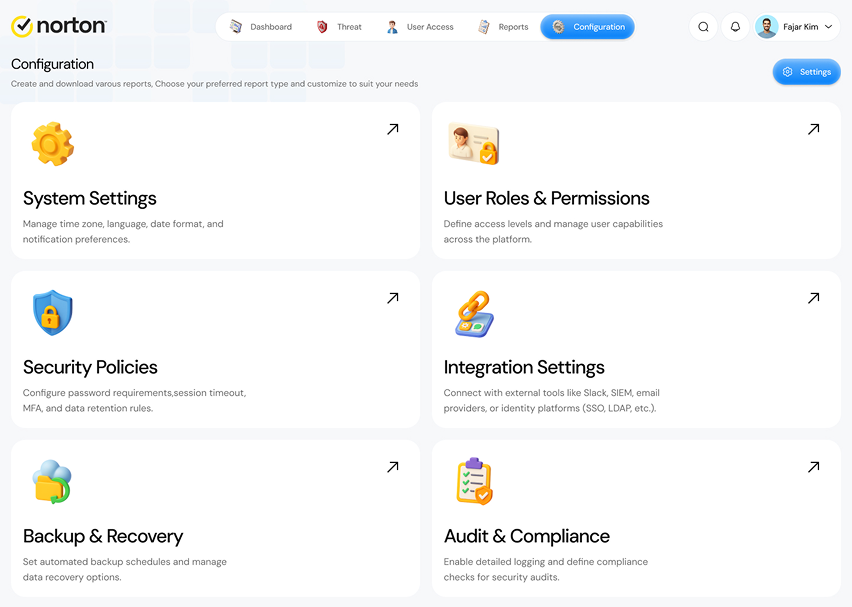The image size is (852, 607).
Task: Open the User Access tab
Action: [x=420, y=27]
